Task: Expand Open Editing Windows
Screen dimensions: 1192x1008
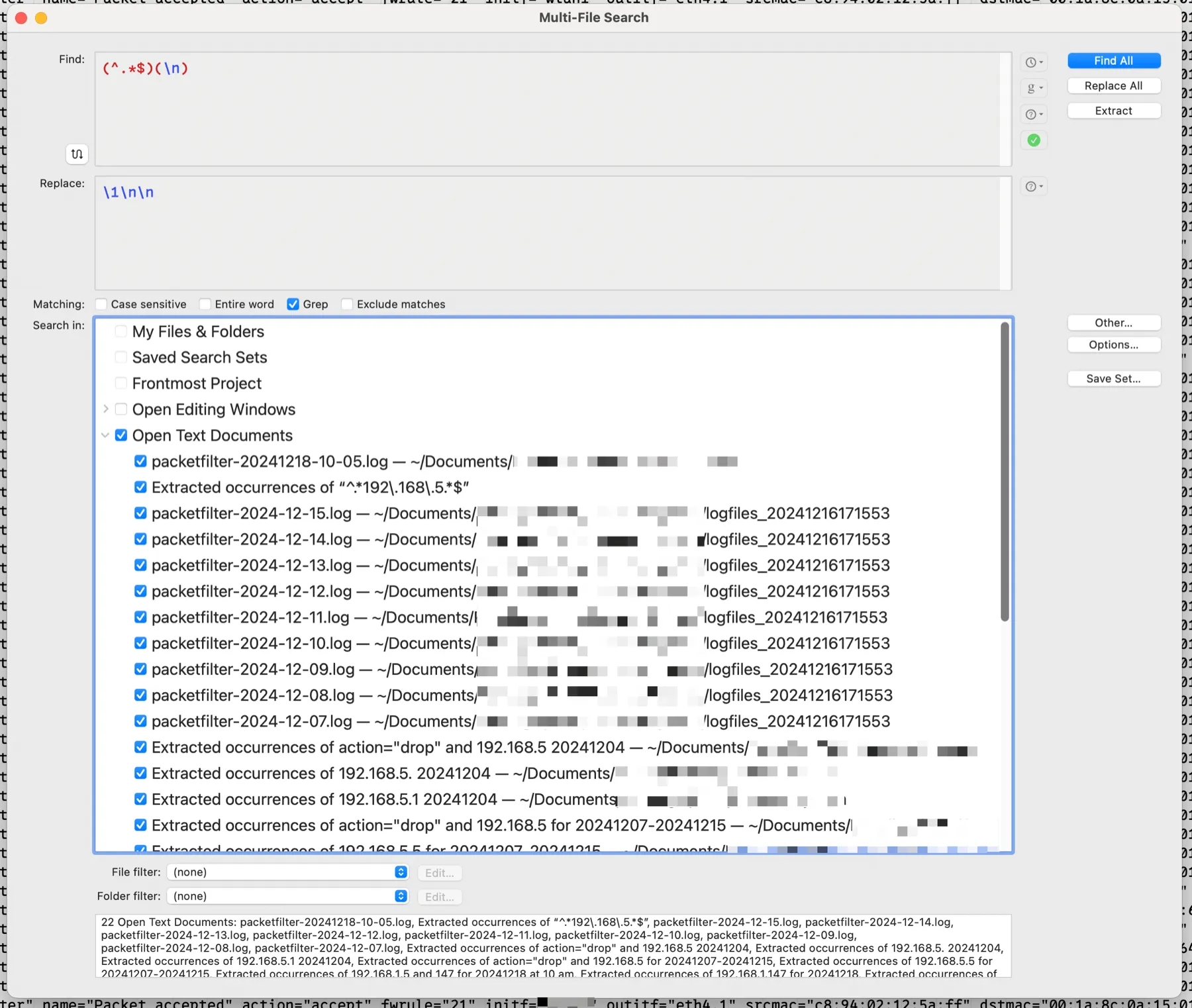Action: click(106, 409)
